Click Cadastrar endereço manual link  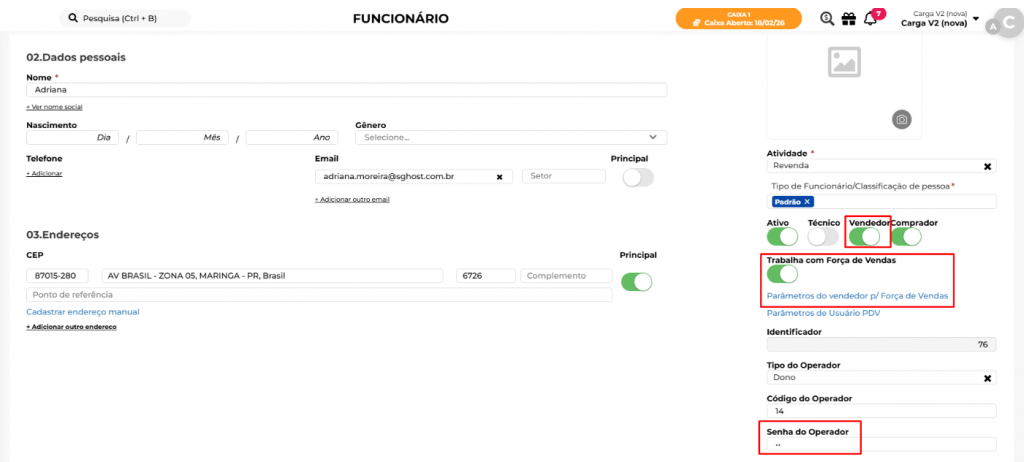pyautogui.click(x=83, y=312)
